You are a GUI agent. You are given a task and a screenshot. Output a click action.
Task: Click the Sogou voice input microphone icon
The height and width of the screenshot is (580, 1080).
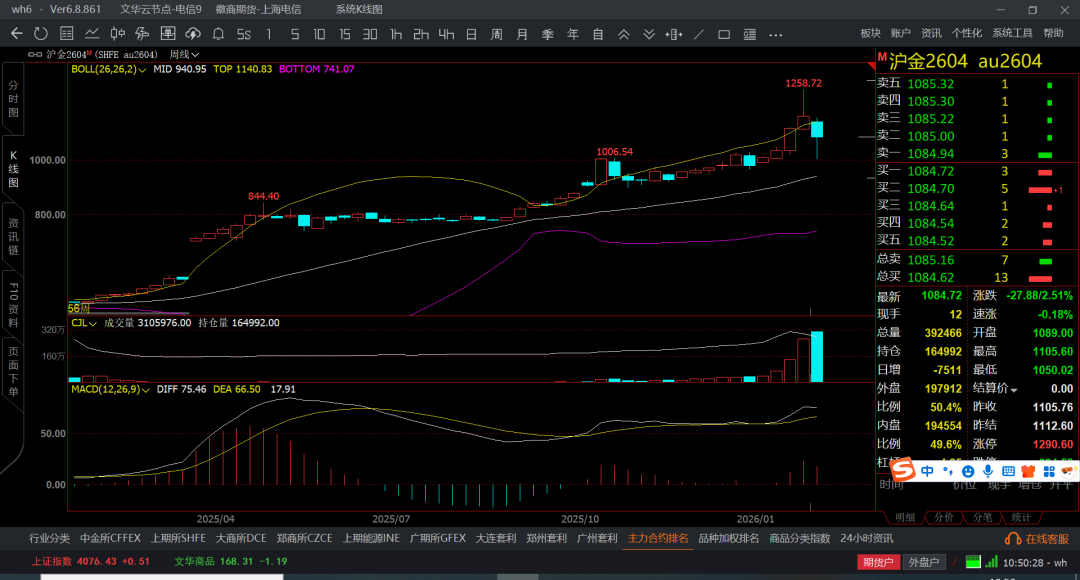[988, 471]
